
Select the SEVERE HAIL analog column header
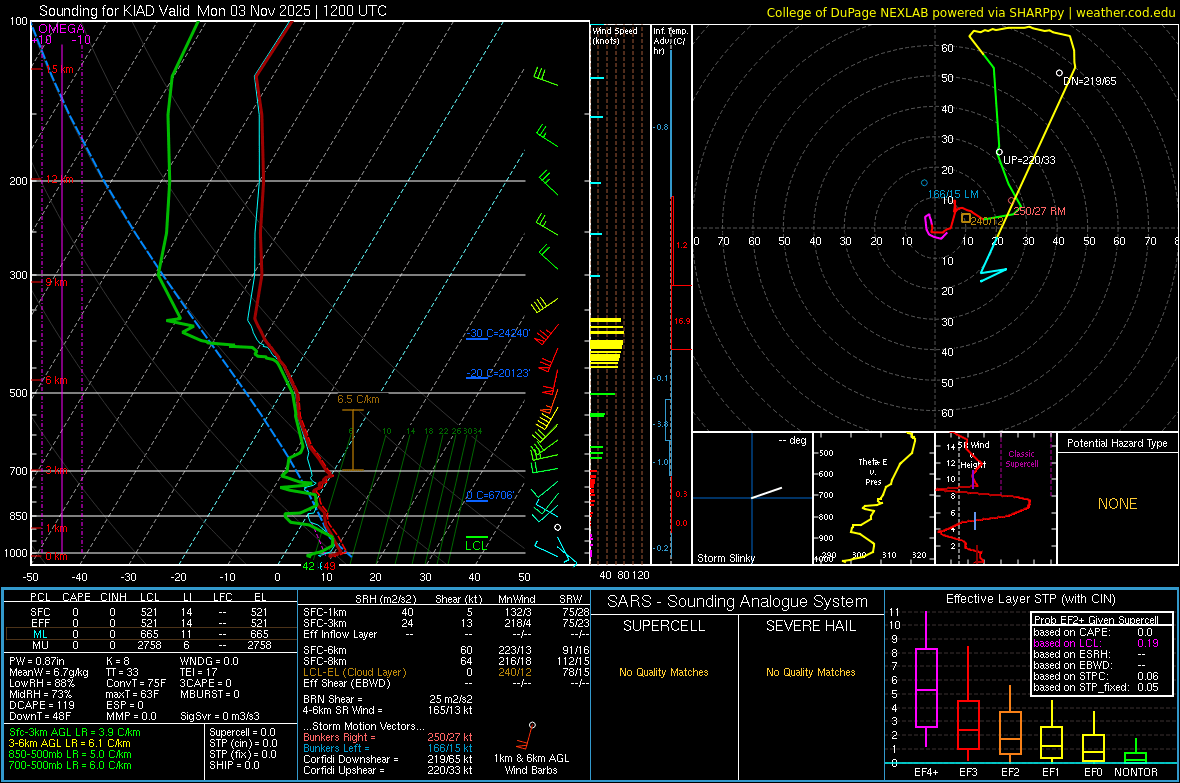tap(810, 626)
